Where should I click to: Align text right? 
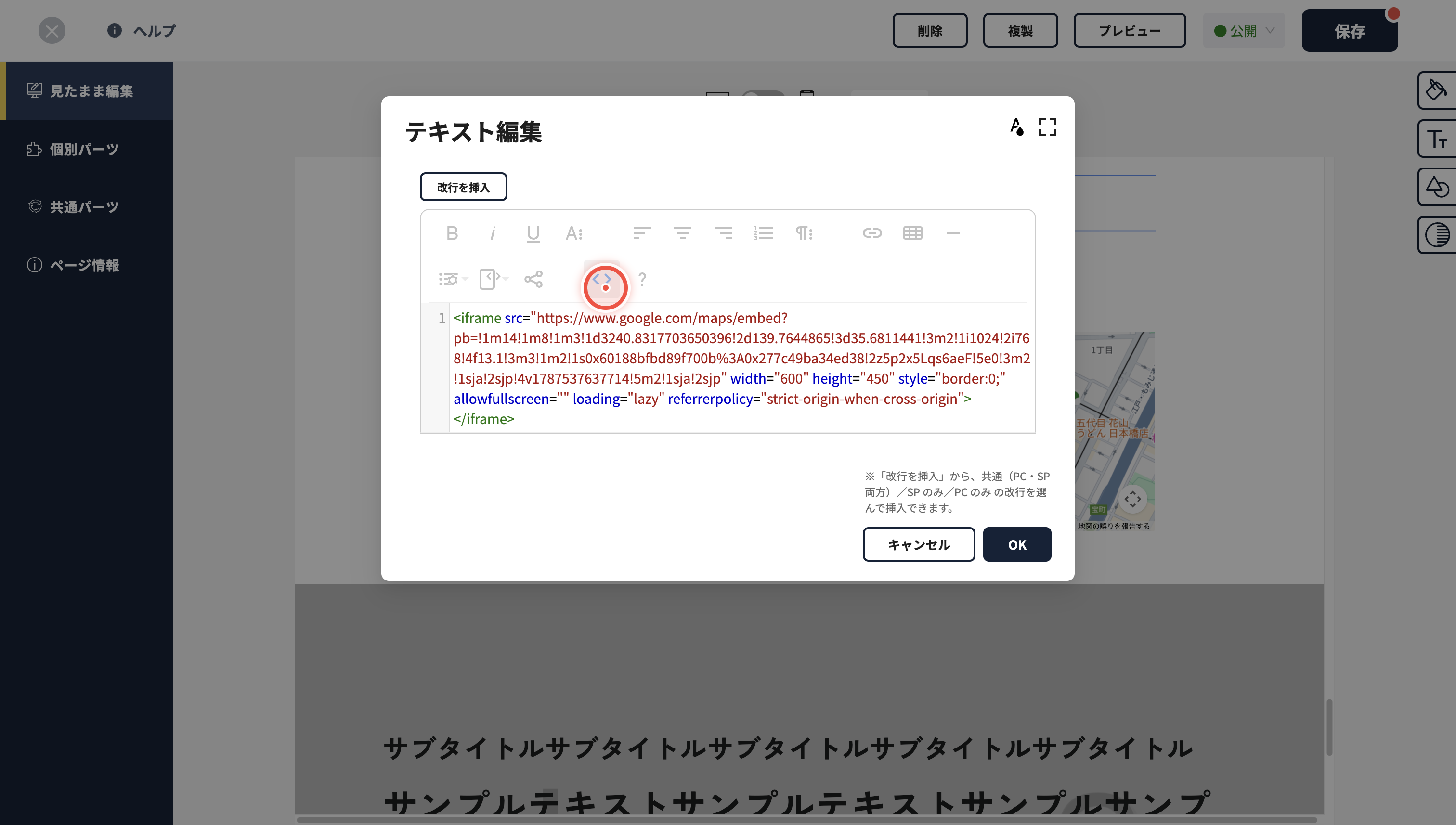(x=723, y=233)
